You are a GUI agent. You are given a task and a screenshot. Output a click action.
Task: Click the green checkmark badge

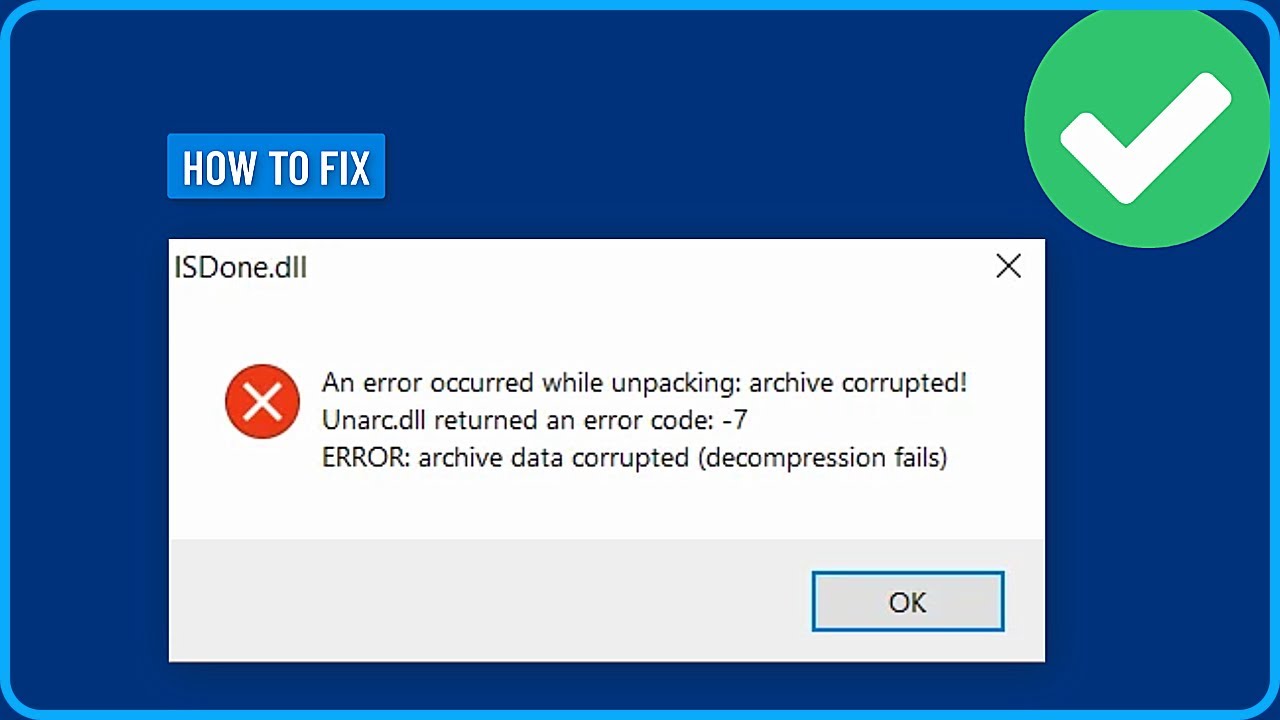point(1146,128)
